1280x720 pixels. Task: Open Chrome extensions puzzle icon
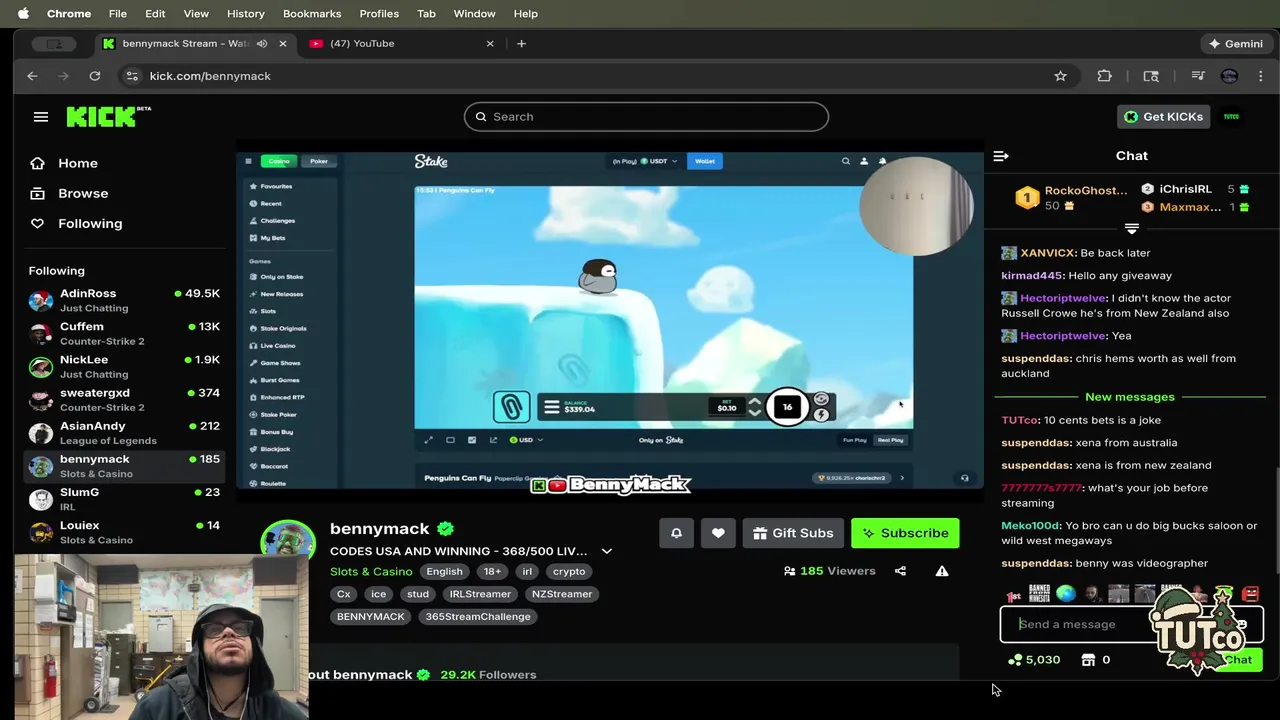coord(1104,76)
